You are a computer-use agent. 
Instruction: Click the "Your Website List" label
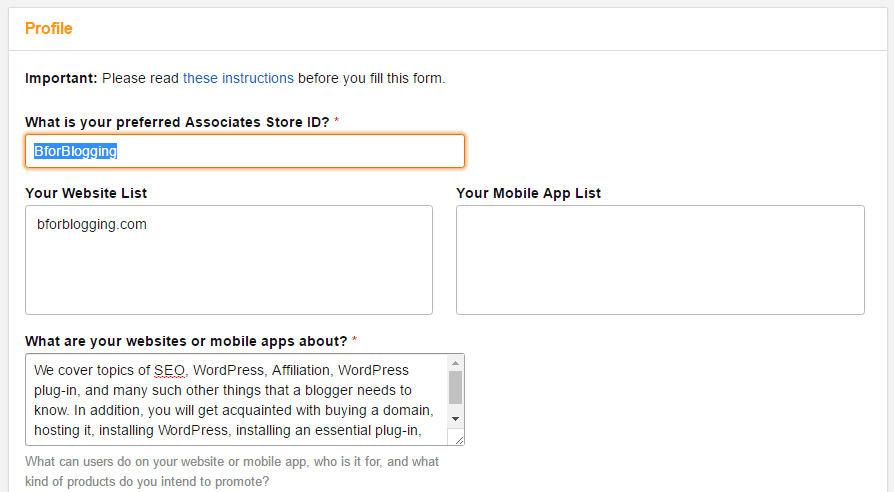[86, 193]
